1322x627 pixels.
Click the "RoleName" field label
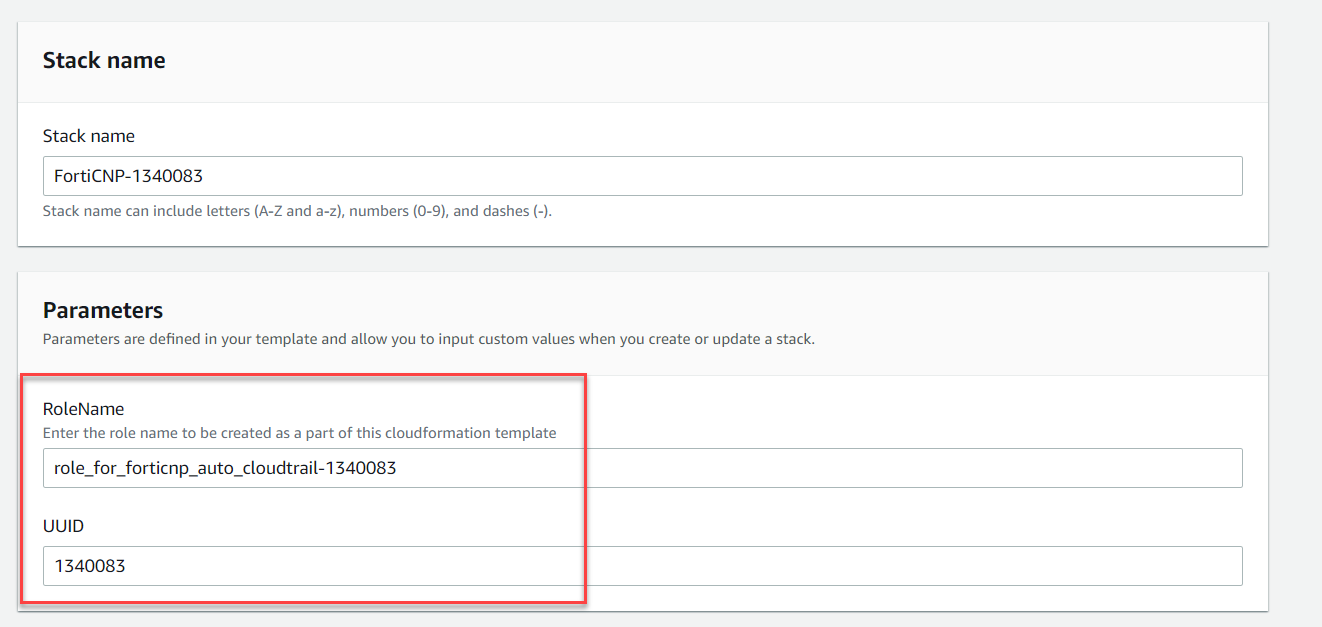[x=83, y=408]
